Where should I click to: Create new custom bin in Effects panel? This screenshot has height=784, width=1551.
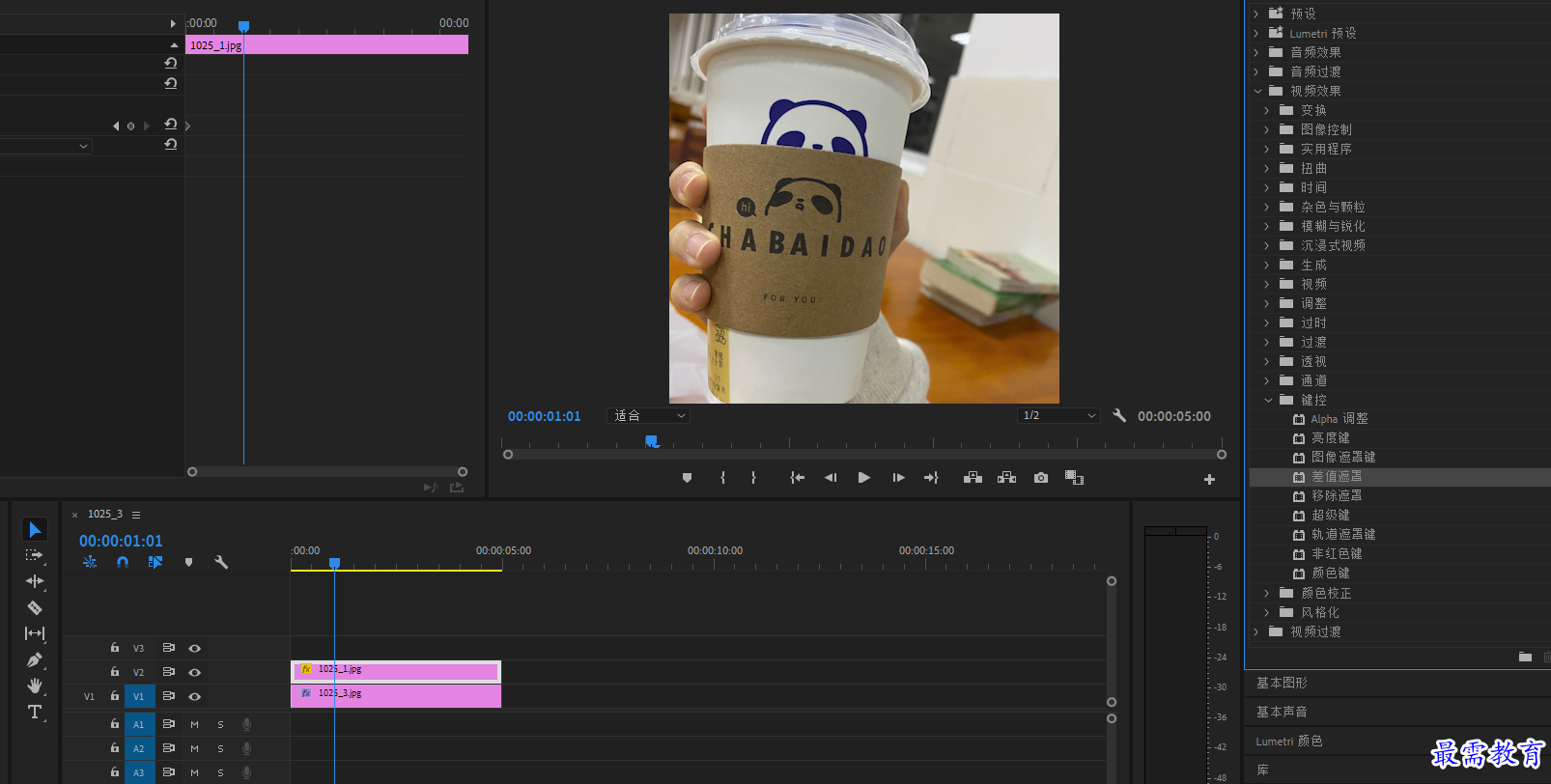pyautogui.click(x=1525, y=657)
